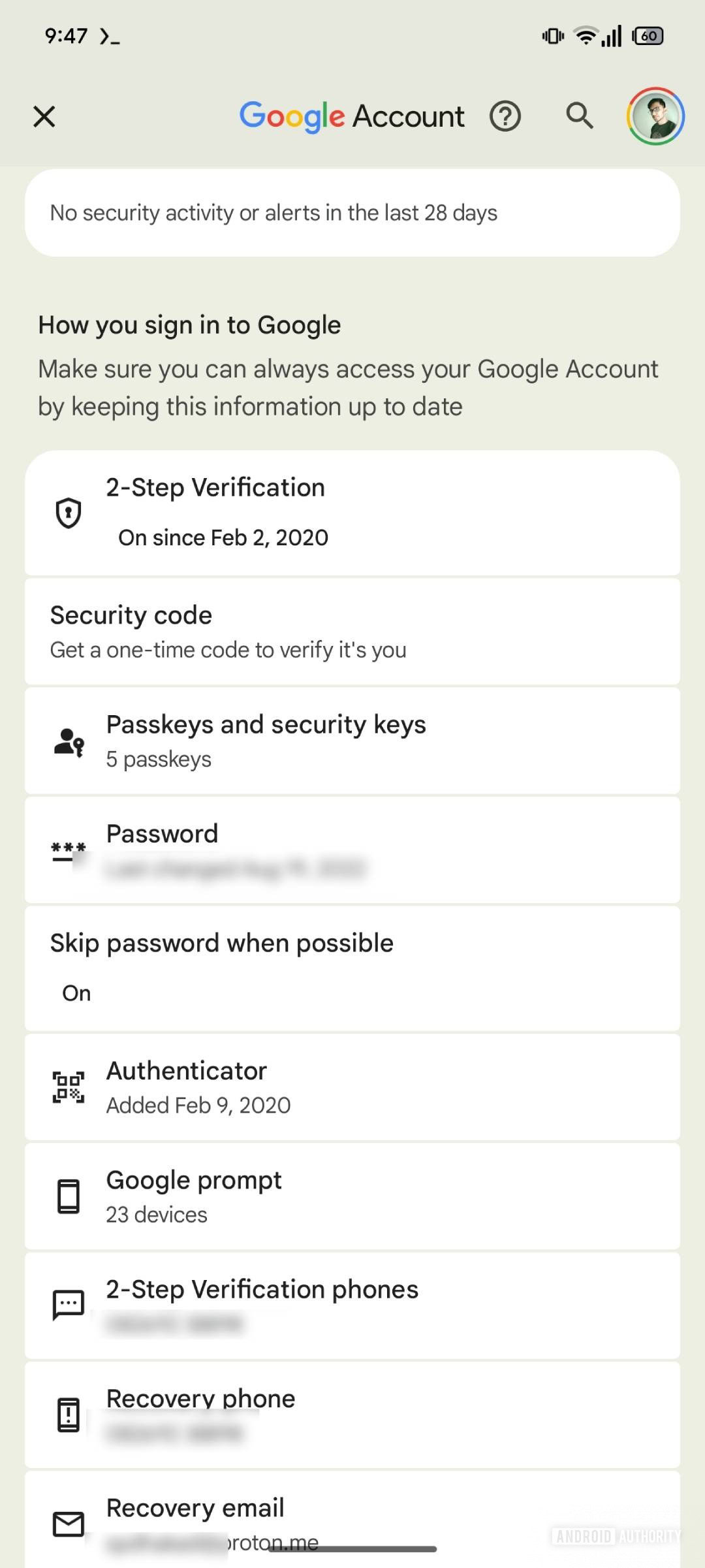Open the help question mark icon
Viewport: 705px width, 1568px height.
coord(505,117)
